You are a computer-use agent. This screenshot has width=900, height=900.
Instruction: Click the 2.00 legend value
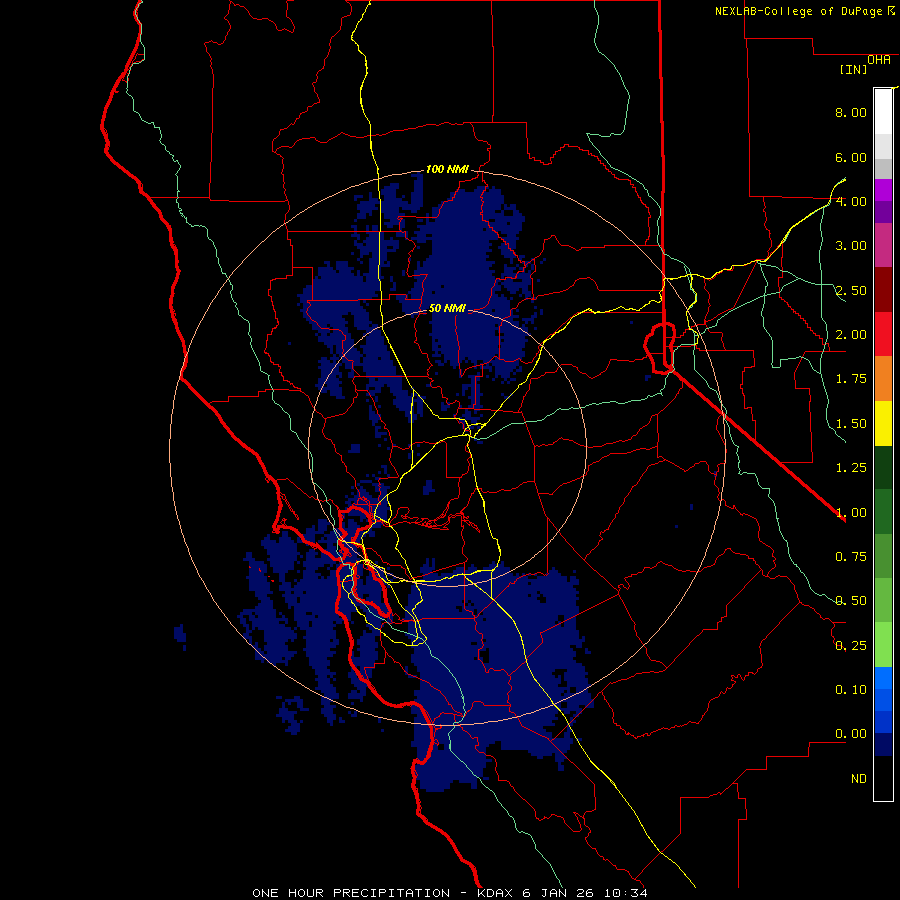(x=851, y=335)
